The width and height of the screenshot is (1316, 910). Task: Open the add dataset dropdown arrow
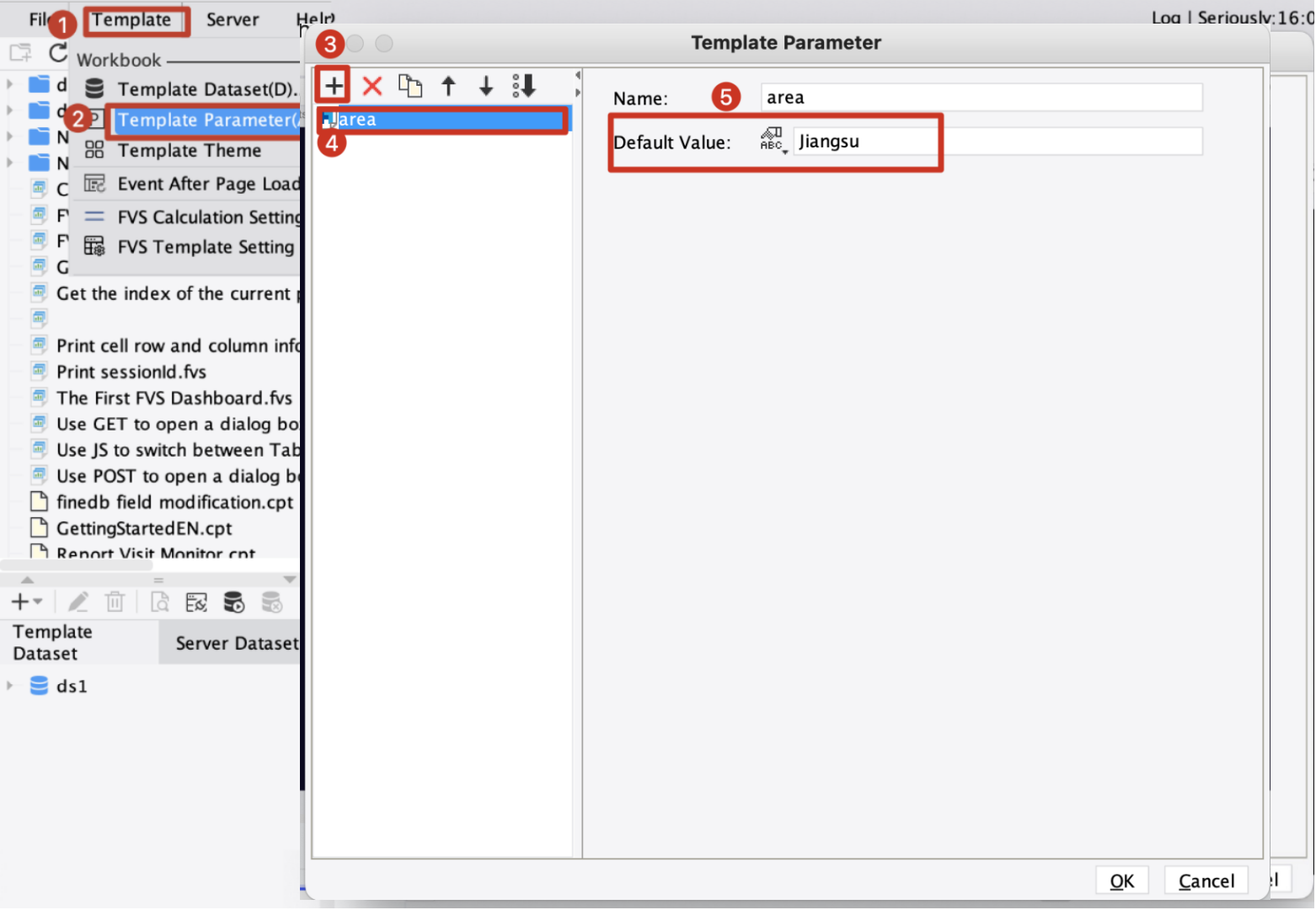38,602
